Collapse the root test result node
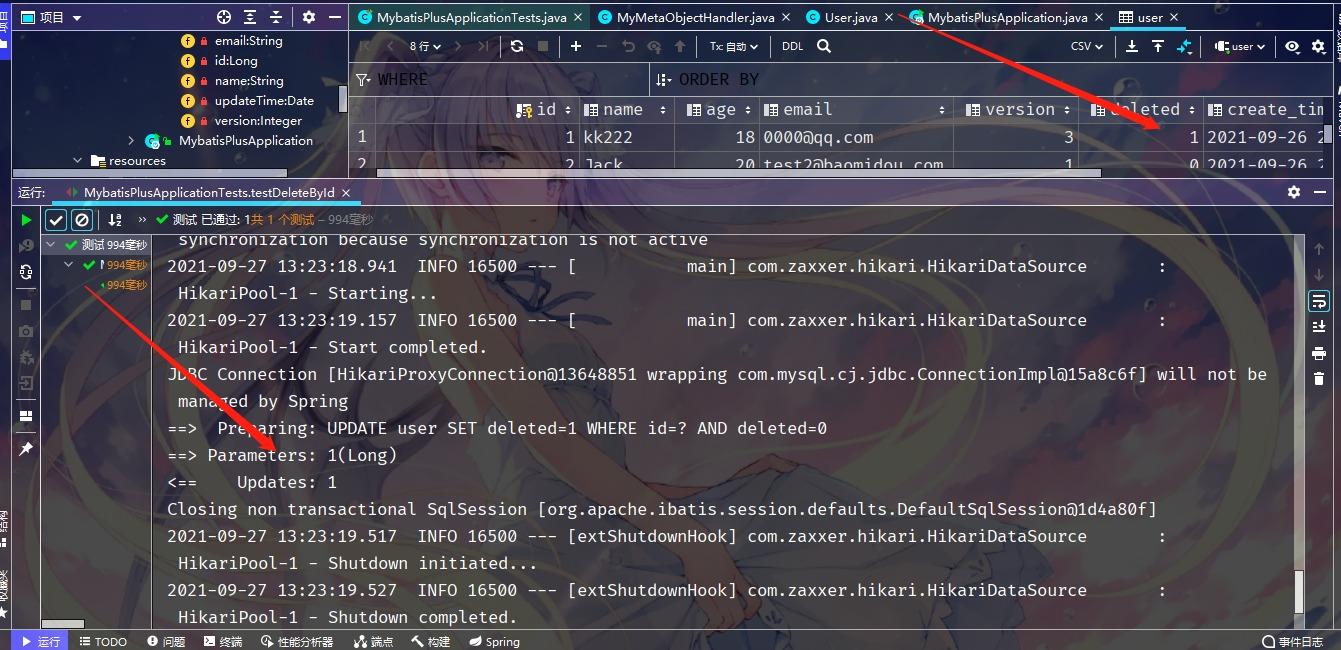Image resolution: width=1341 pixels, height=650 pixels. coord(52,245)
